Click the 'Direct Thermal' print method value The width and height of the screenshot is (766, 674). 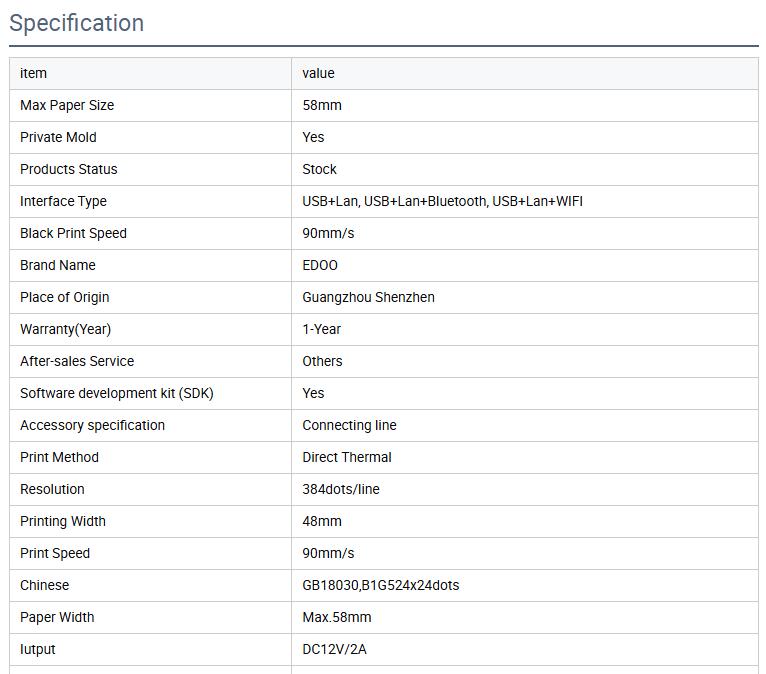[x=347, y=457]
